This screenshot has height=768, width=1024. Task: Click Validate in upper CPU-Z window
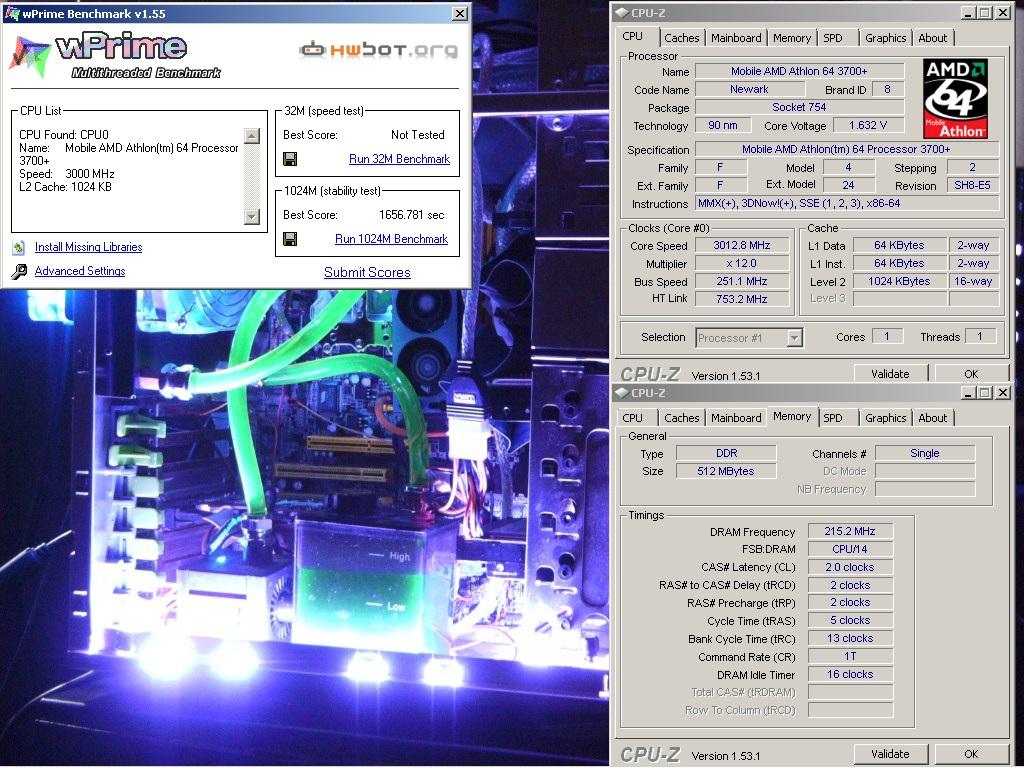click(x=890, y=374)
